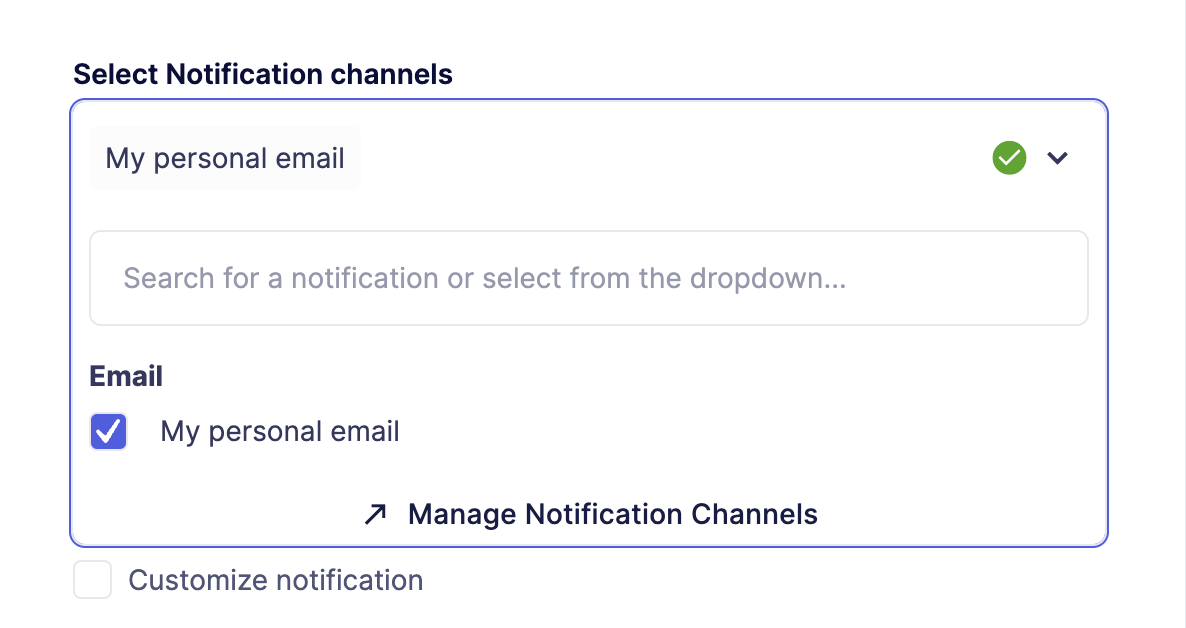
Task: Open Manage Notification Channels
Action: point(611,514)
